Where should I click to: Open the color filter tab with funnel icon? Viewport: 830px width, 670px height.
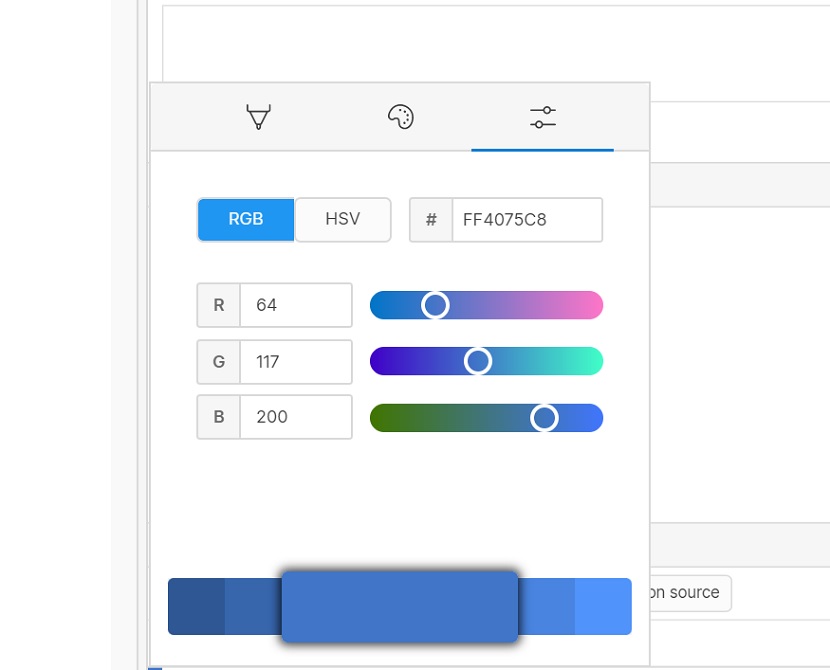point(258,118)
